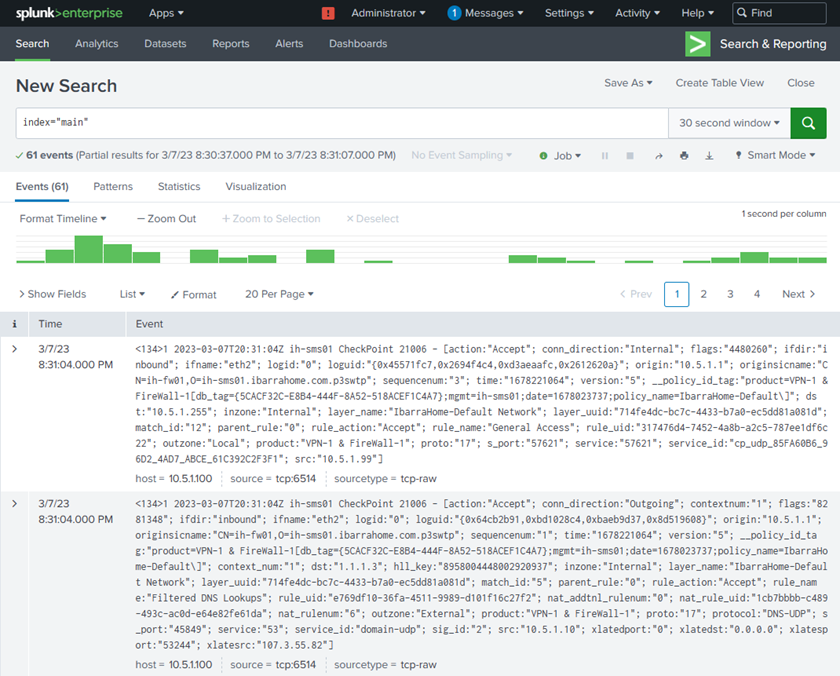Click the Format button
Screen dimensions: 840x676
click(x=193, y=295)
